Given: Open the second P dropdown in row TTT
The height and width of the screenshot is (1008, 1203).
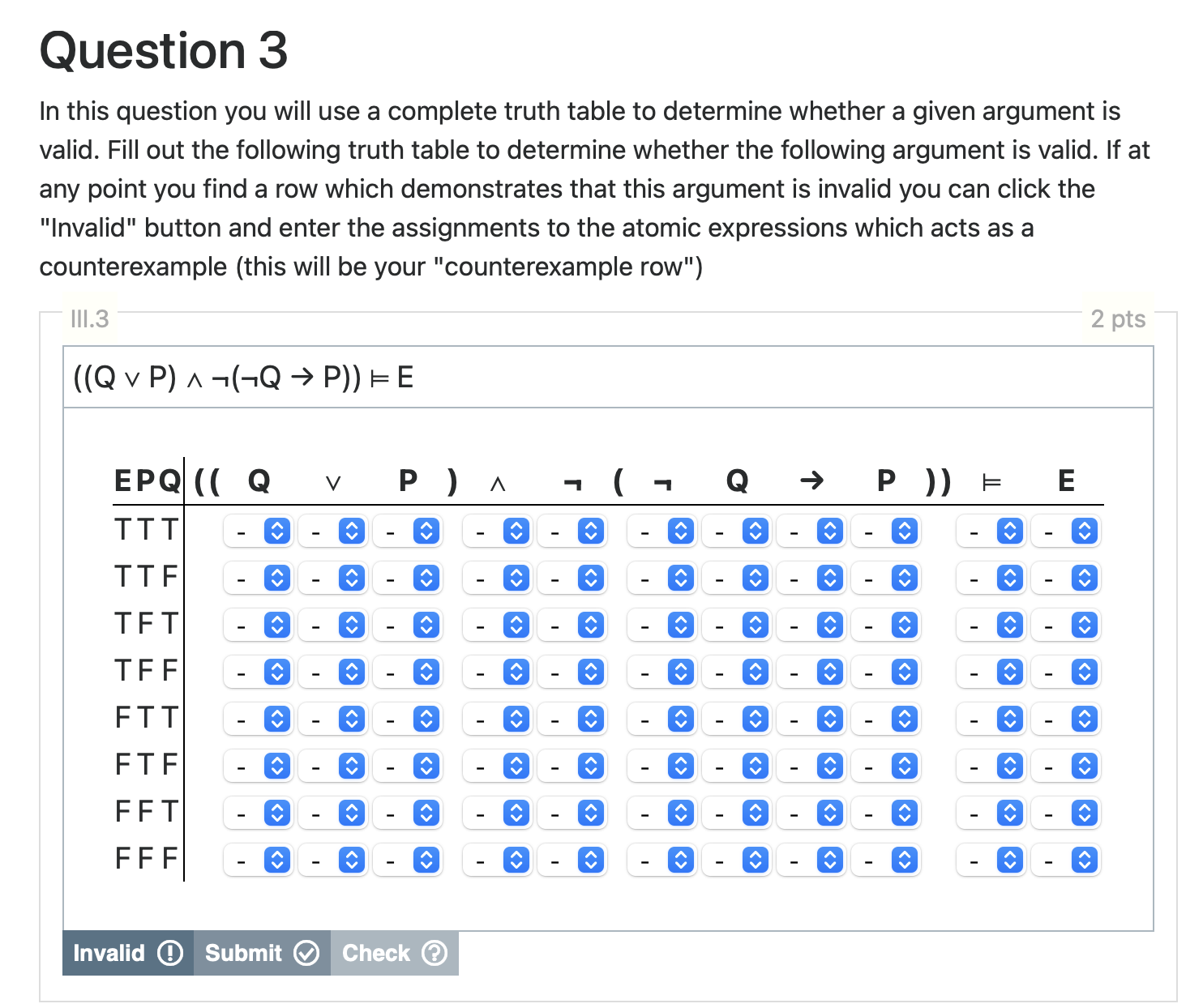Looking at the screenshot, I should tap(886, 532).
